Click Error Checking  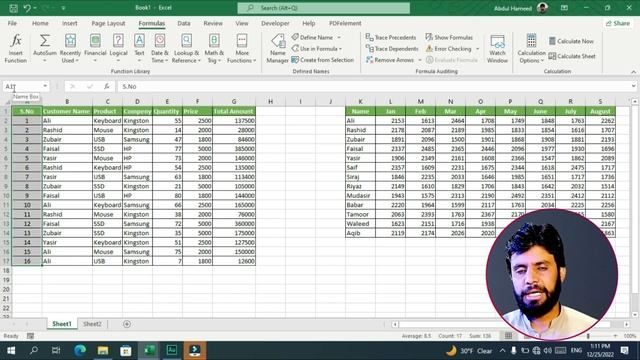point(448,49)
